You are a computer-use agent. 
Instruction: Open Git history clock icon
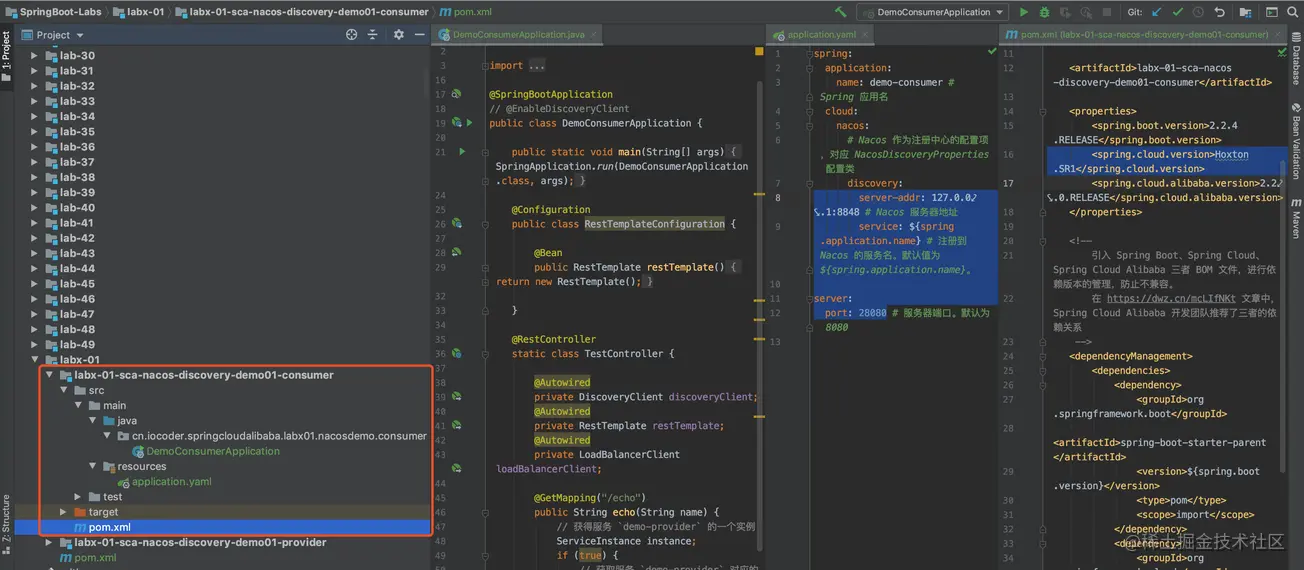point(1198,12)
